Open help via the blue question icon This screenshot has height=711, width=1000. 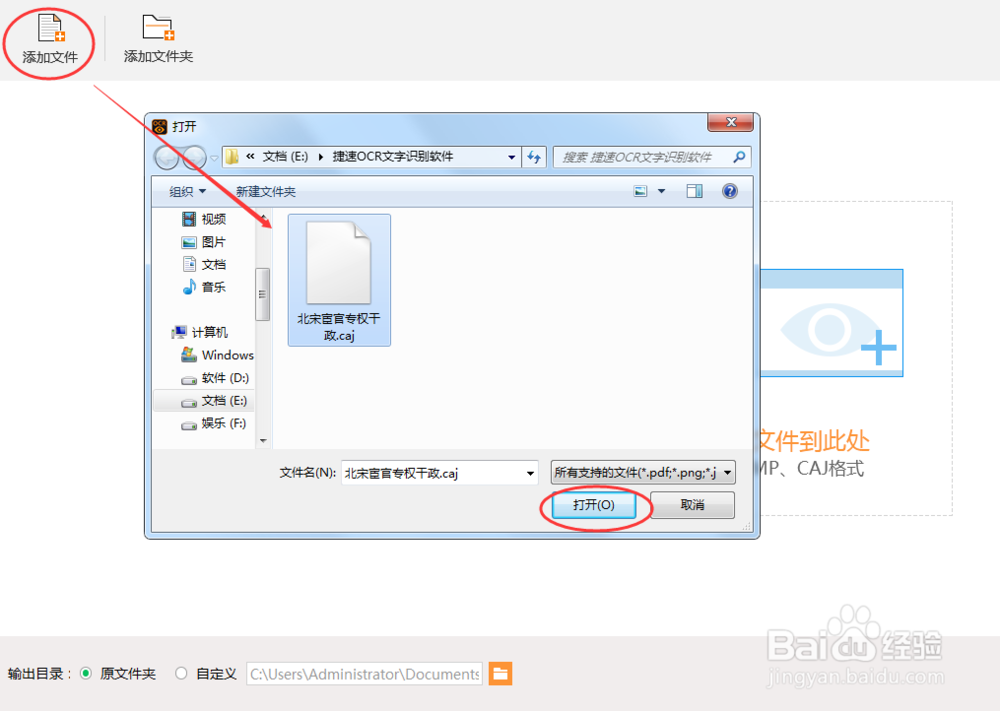coord(730,191)
